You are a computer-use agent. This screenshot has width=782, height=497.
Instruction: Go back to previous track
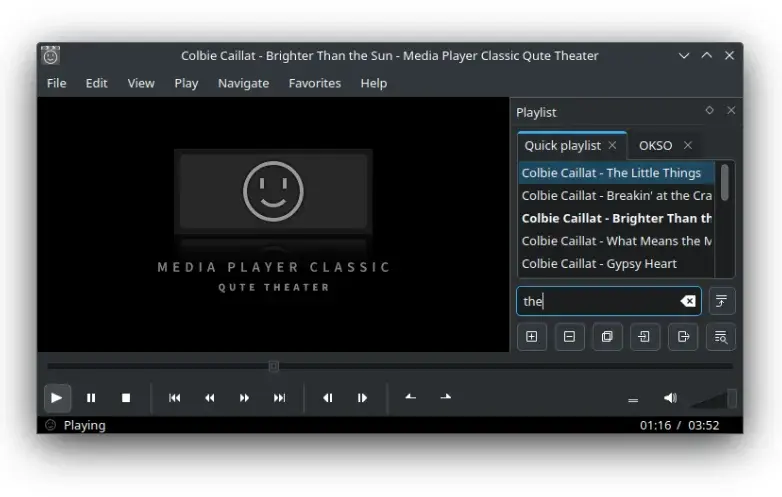coord(174,398)
